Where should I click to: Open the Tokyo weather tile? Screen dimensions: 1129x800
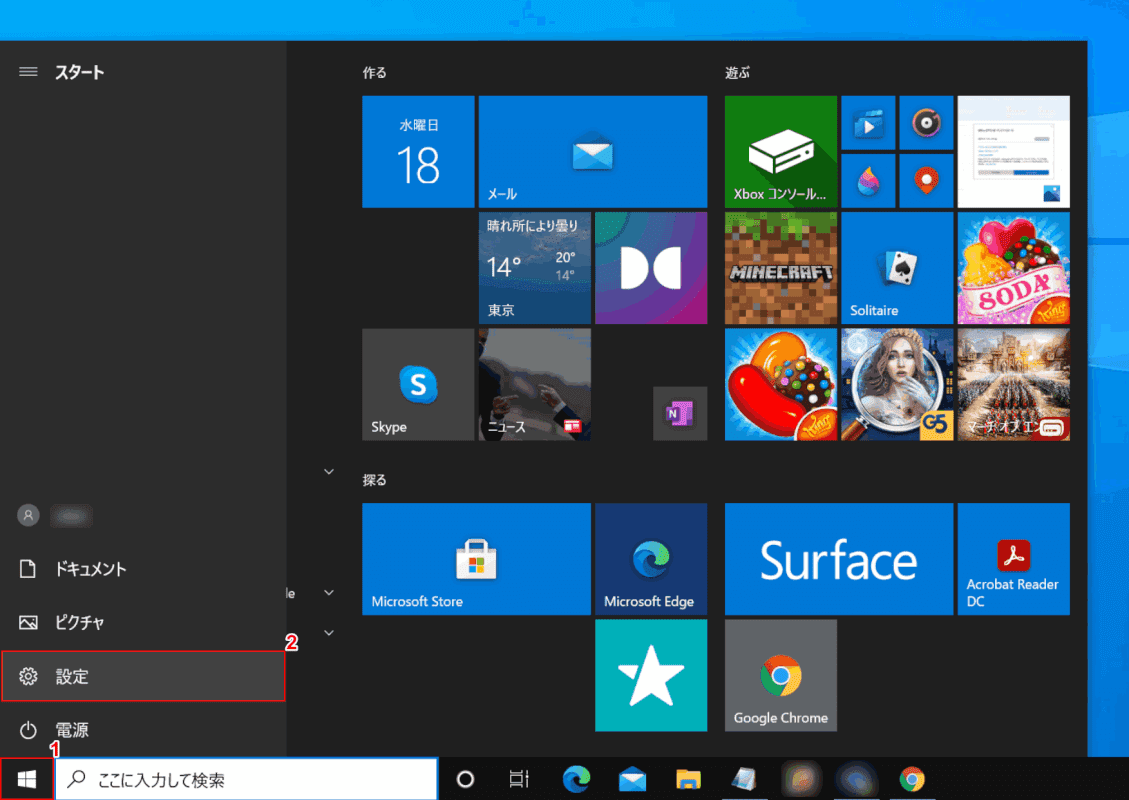[x=534, y=268]
